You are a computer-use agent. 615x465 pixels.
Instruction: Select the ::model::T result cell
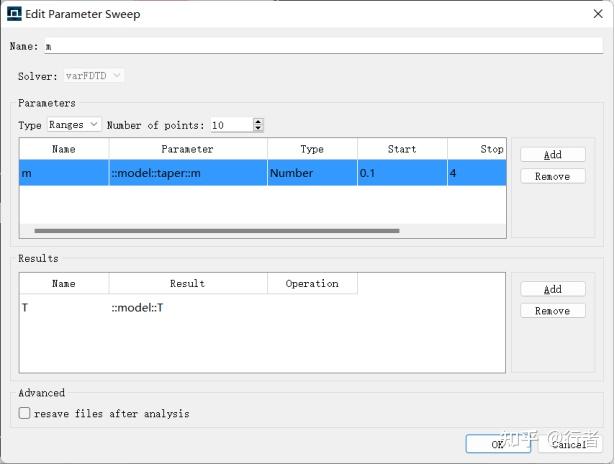click(187, 308)
